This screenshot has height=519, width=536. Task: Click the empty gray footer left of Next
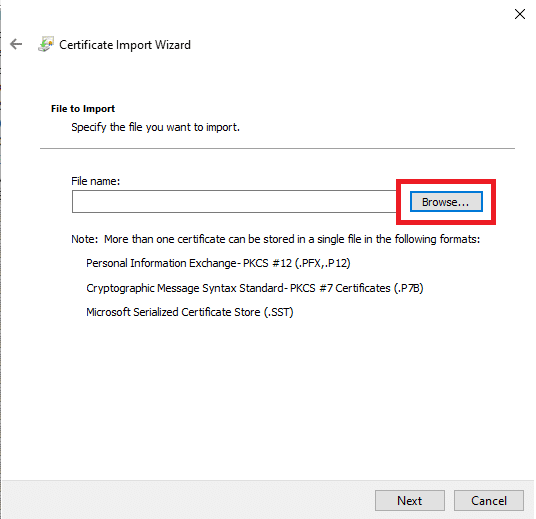[188, 500]
